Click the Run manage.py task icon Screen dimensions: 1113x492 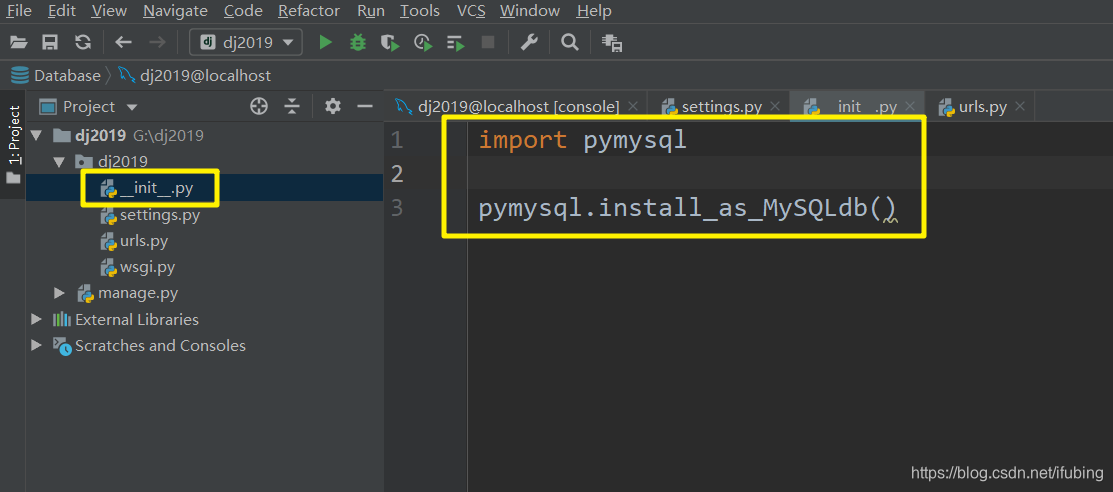(612, 43)
